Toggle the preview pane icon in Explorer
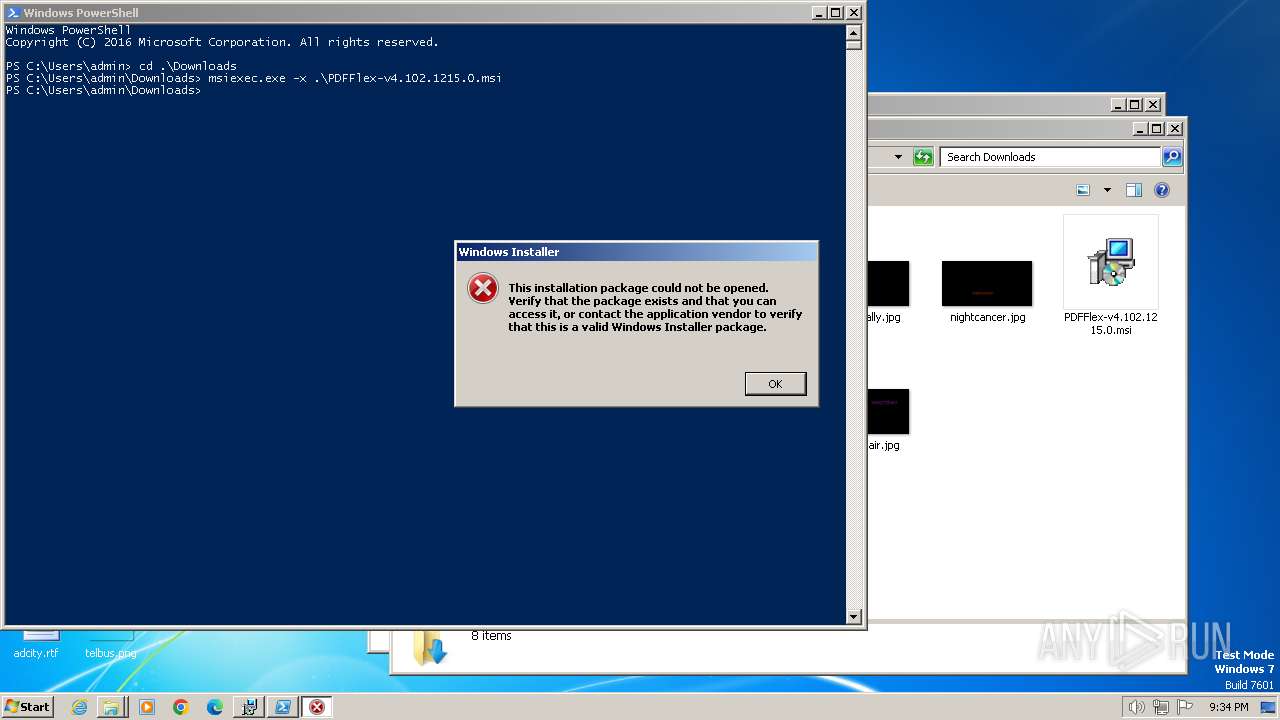 click(1134, 190)
